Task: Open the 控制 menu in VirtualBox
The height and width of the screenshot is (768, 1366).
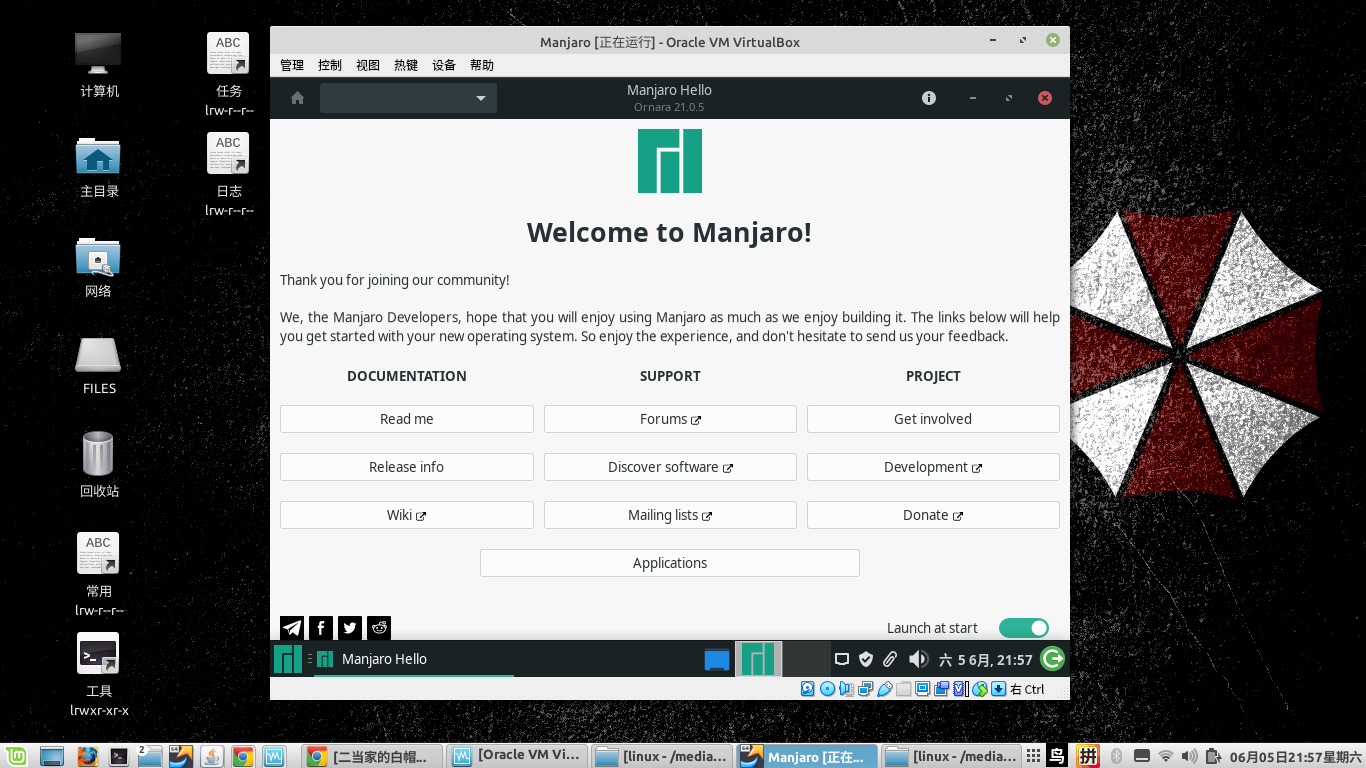Action: [330, 65]
